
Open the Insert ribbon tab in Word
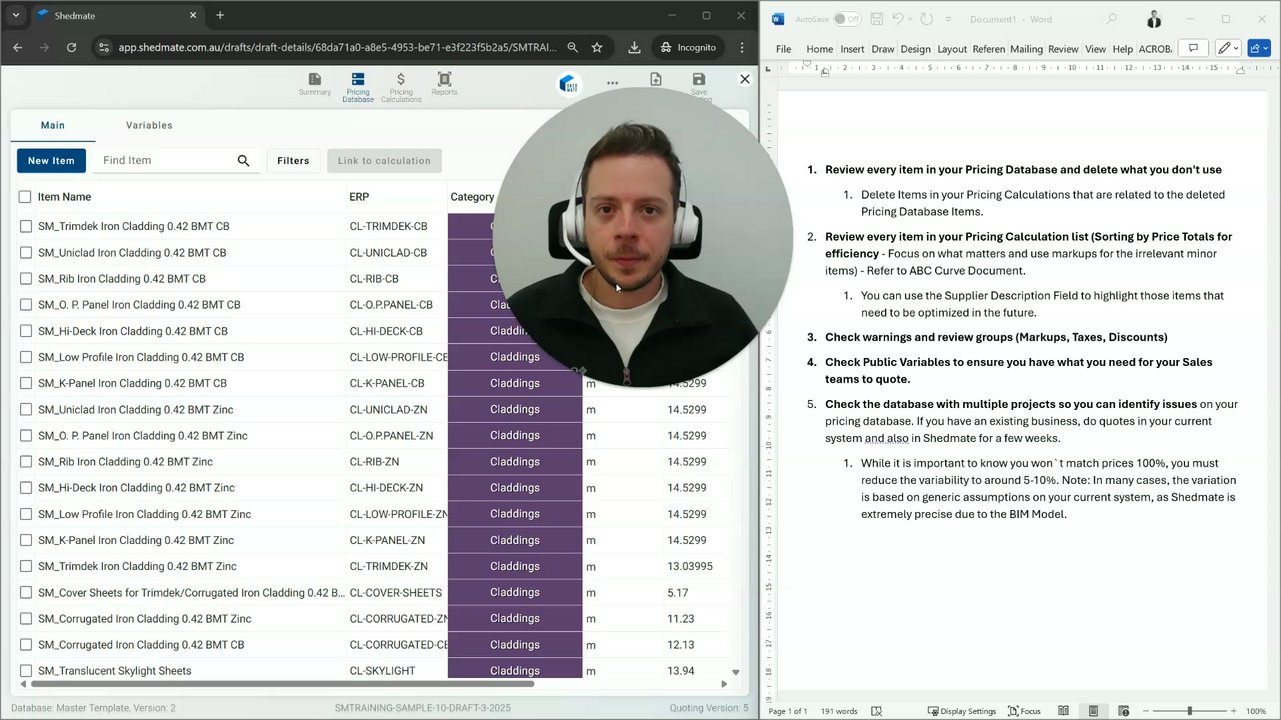click(852, 49)
